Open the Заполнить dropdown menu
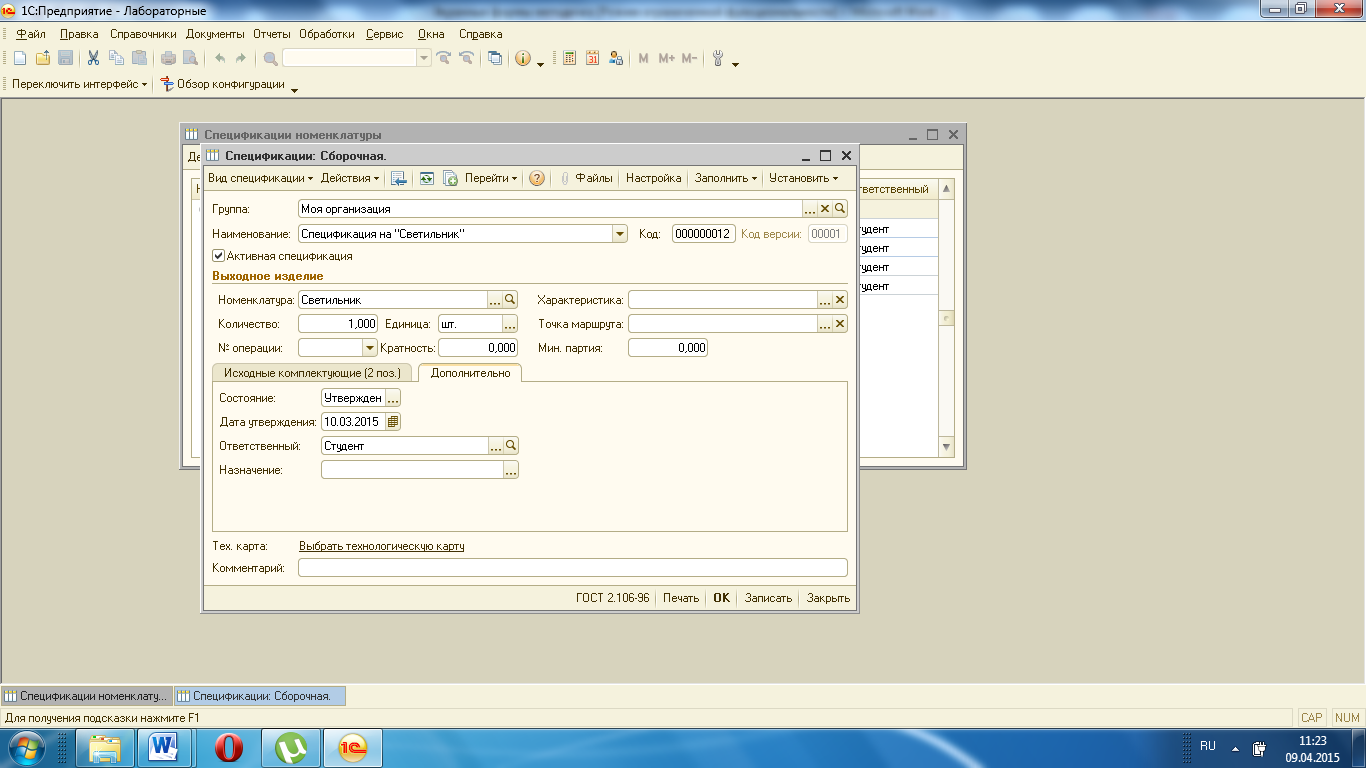 coord(726,178)
